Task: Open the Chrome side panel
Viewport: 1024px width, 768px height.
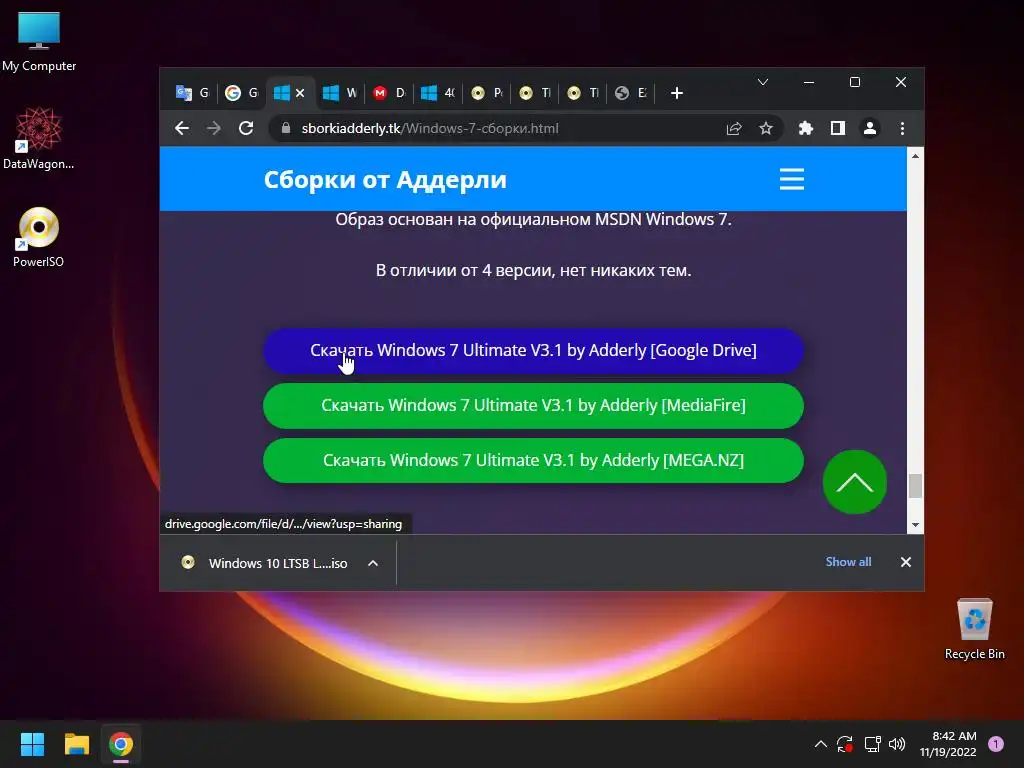Action: click(x=838, y=129)
